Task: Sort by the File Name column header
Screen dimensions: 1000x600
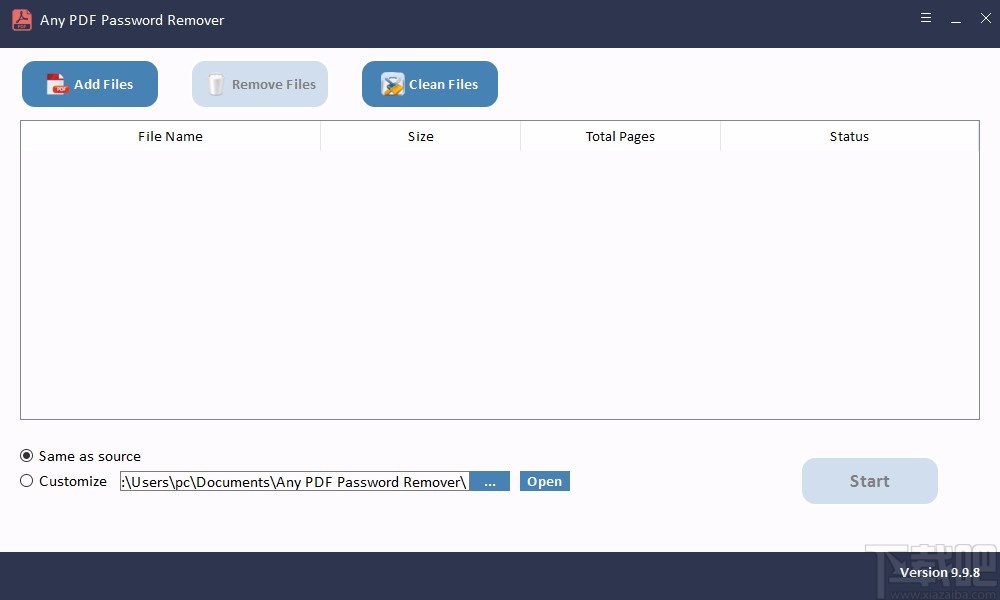Action: 170,136
